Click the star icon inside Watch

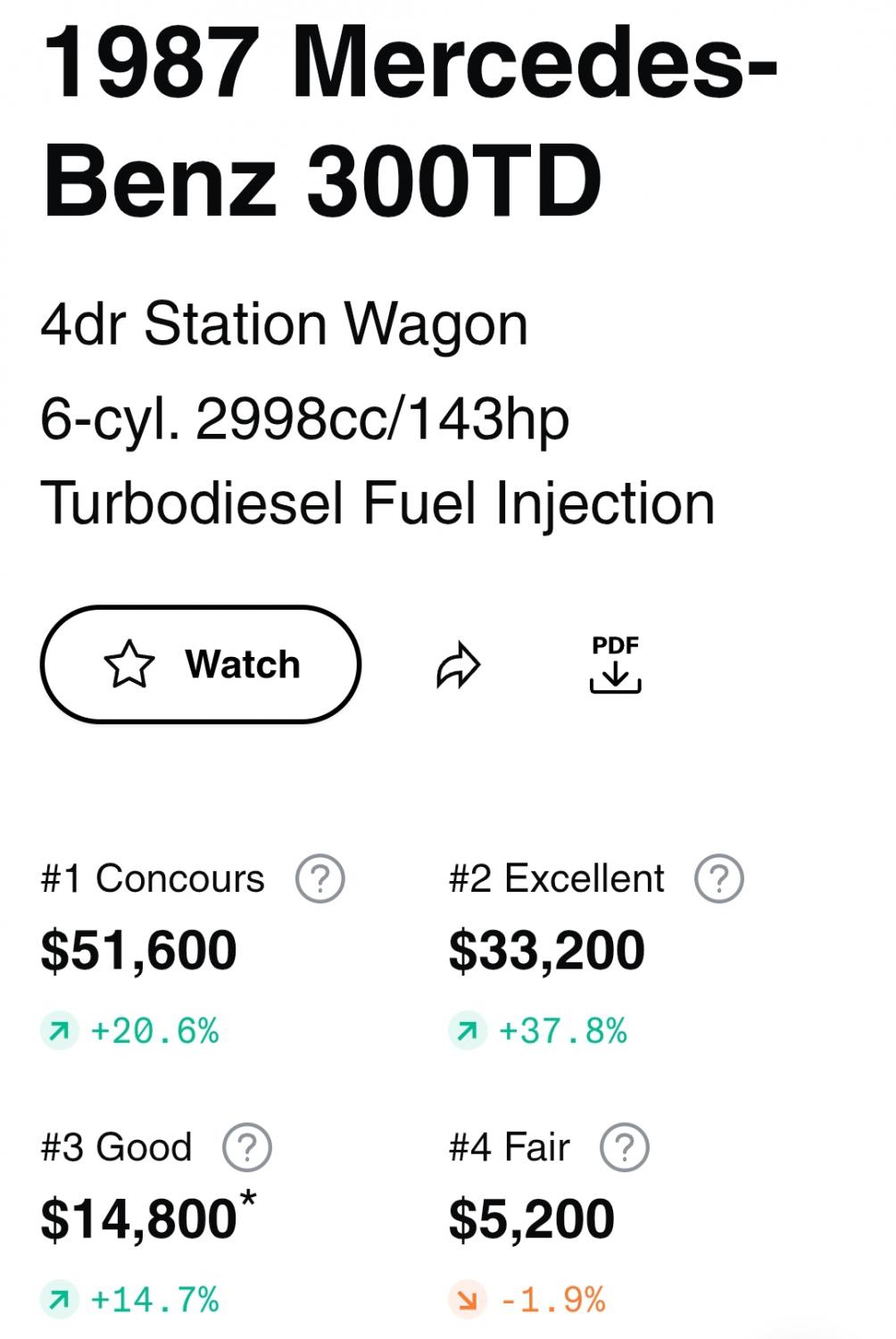pyautogui.click(x=129, y=664)
